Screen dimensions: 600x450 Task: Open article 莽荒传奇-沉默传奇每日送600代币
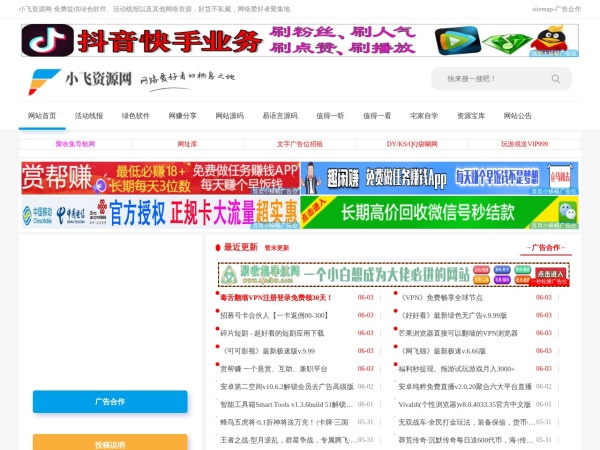click(x=466, y=440)
